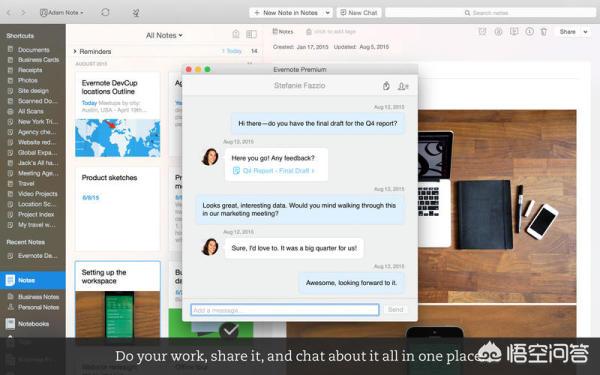
Task: Select Notes in the sidebar
Action: click(x=33, y=280)
